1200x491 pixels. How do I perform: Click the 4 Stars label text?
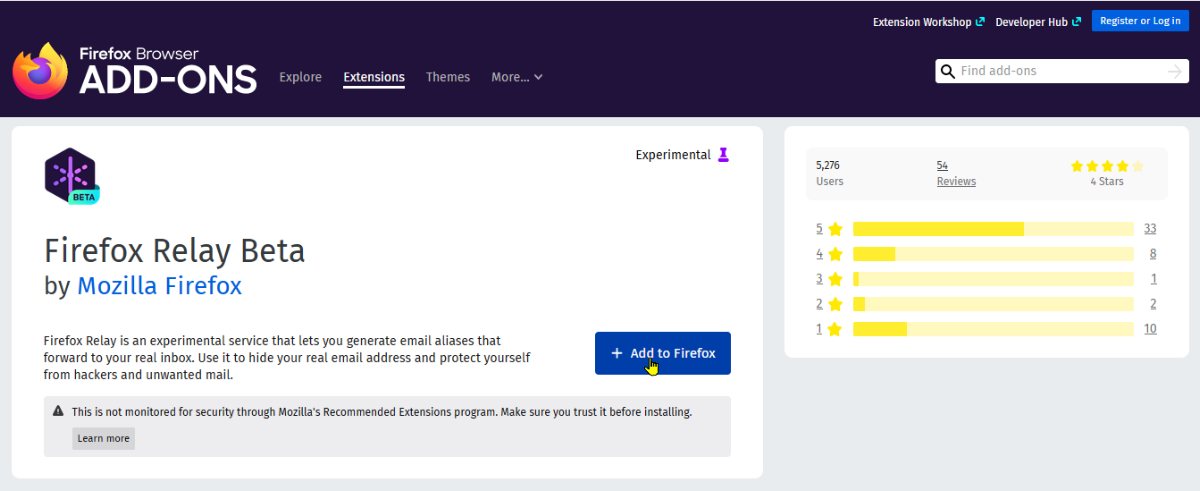click(1107, 182)
